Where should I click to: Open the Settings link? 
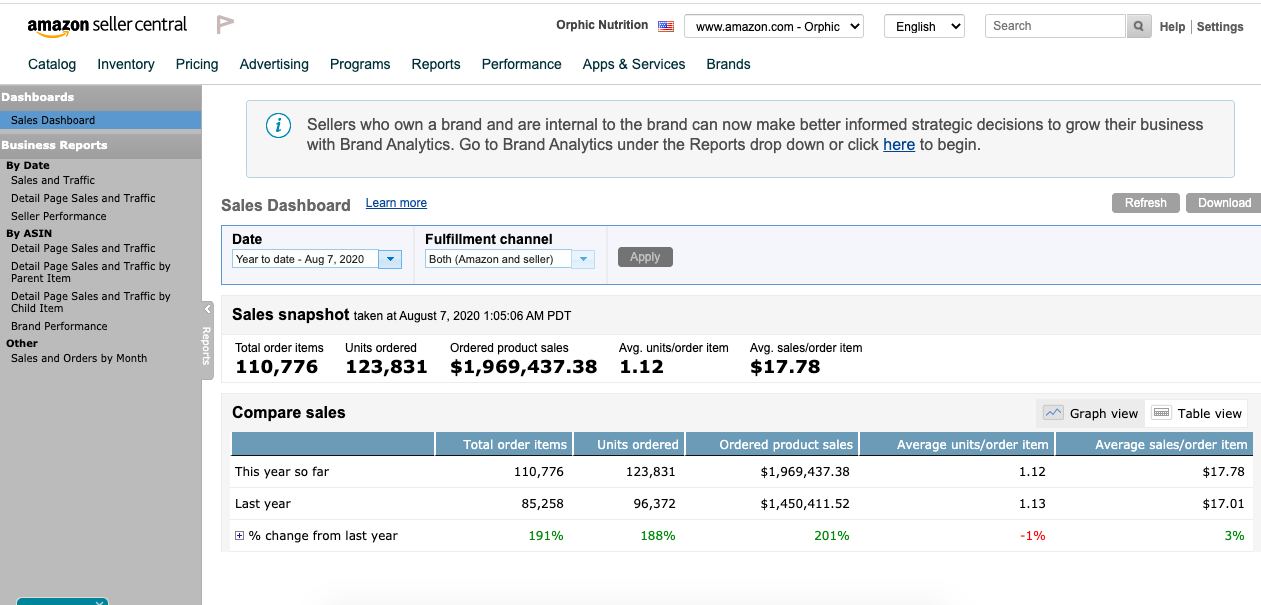pyautogui.click(x=1220, y=27)
